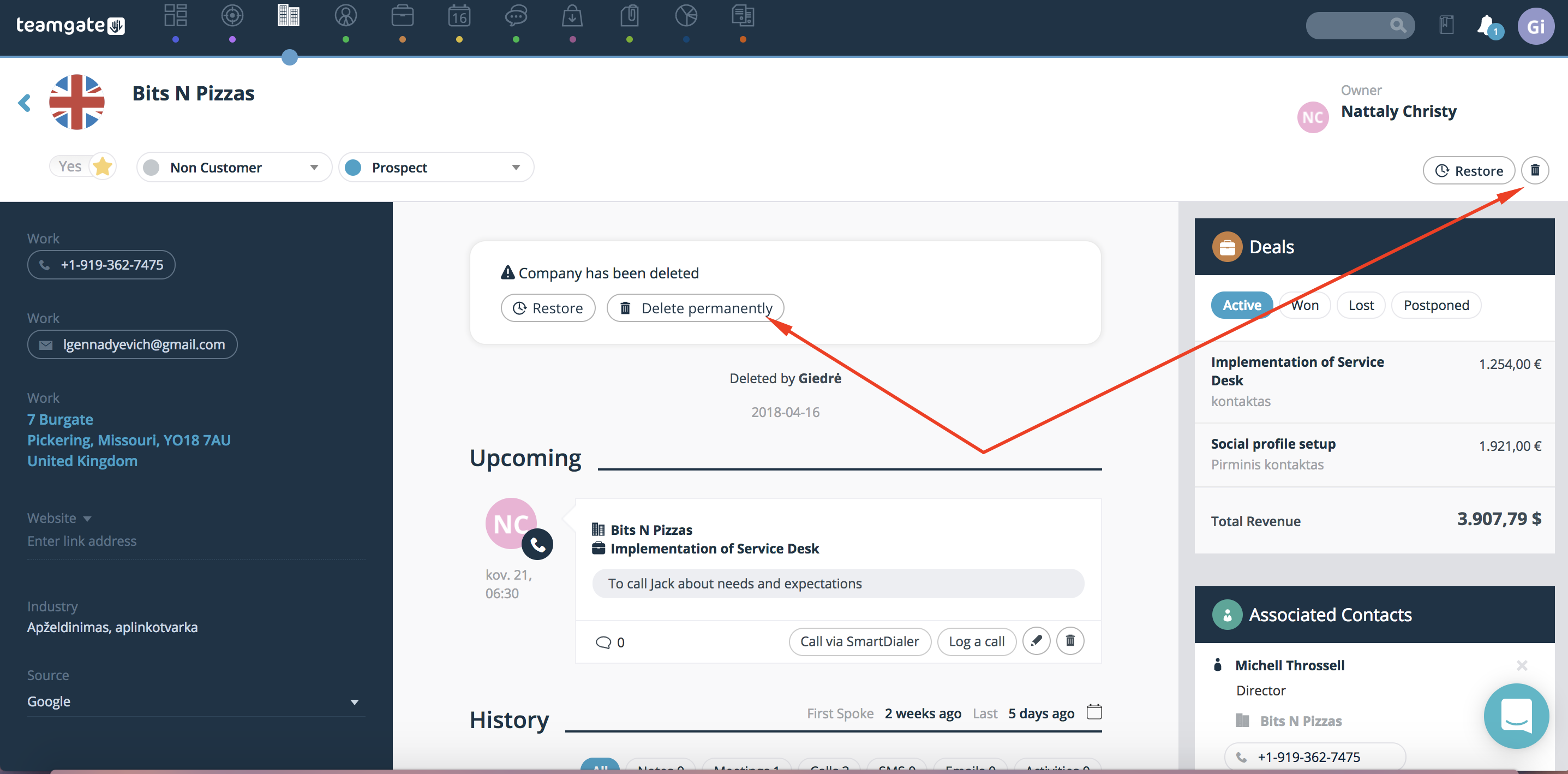Open the bookmark book icon in header

[1446, 26]
